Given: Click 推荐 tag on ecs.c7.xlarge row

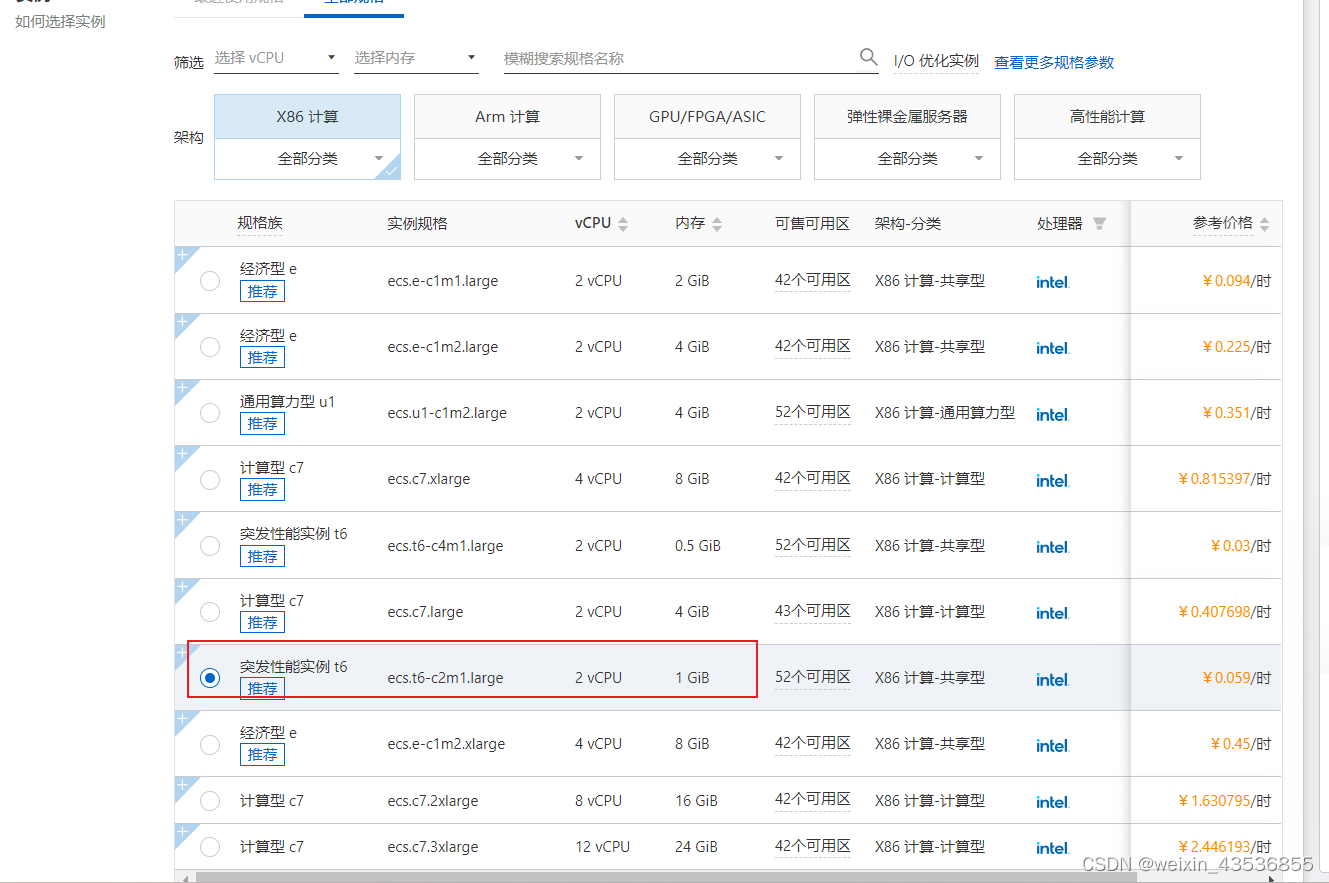Looking at the screenshot, I should [262, 490].
